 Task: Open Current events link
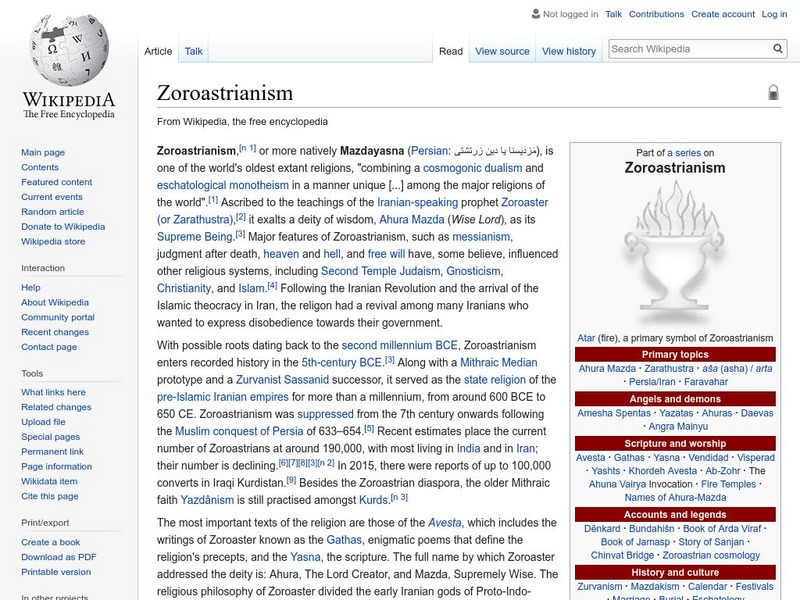click(52, 196)
